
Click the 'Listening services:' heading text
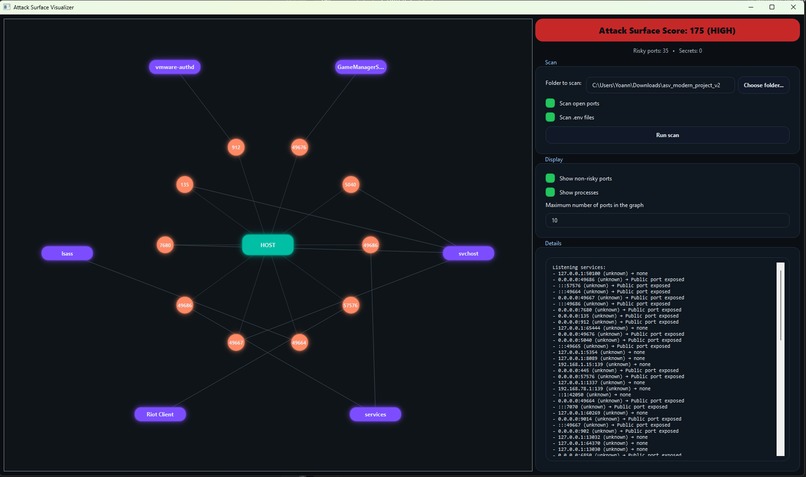click(579, 267)
